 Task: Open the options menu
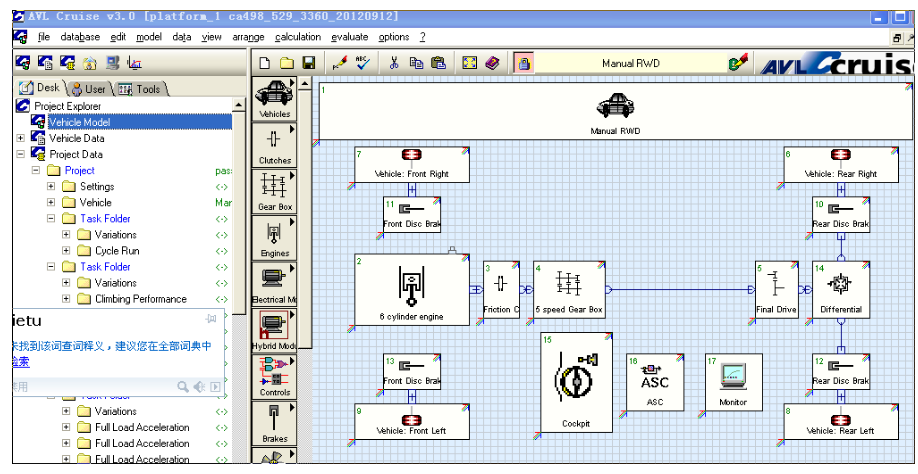(x=393, y=37)
